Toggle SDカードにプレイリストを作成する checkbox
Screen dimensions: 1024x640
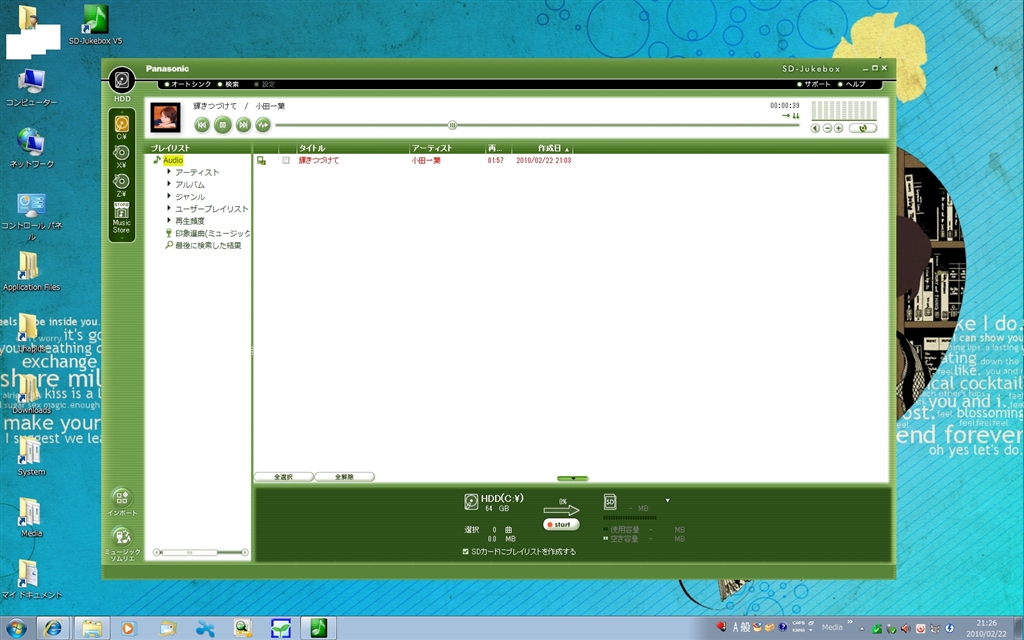coord(466,551)
